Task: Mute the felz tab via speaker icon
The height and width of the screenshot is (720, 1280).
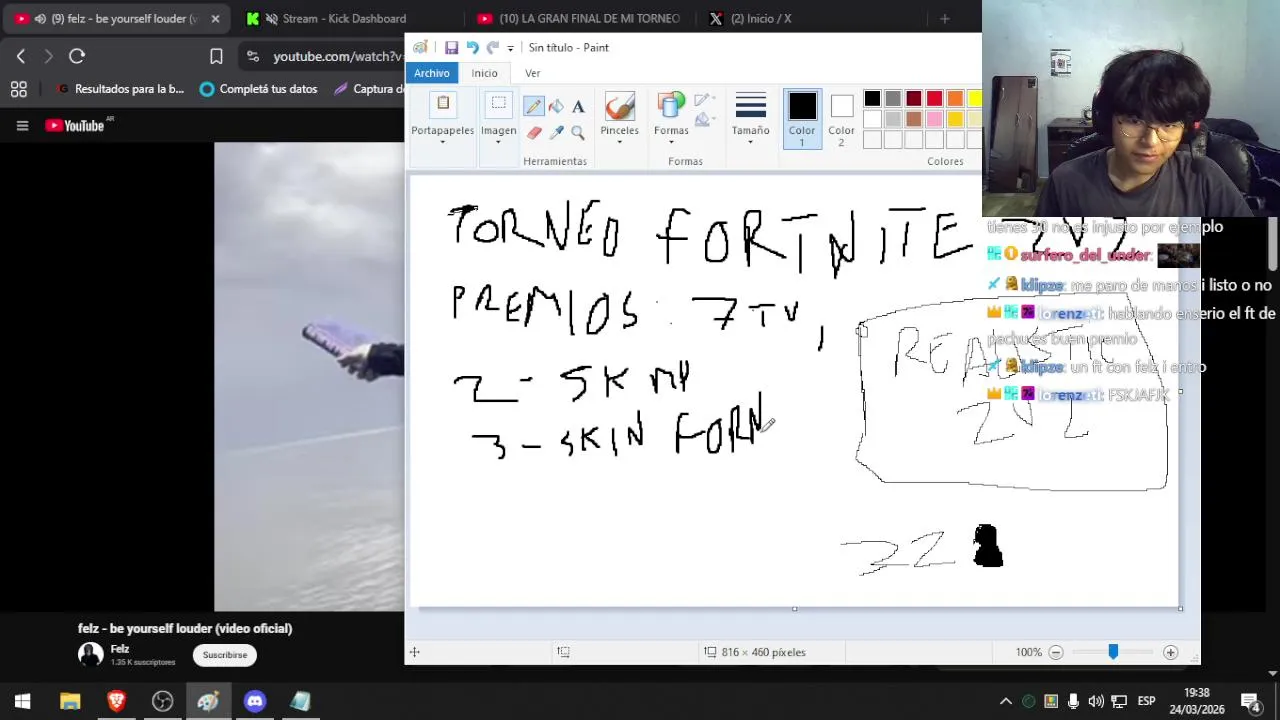Action: (39, 18)
